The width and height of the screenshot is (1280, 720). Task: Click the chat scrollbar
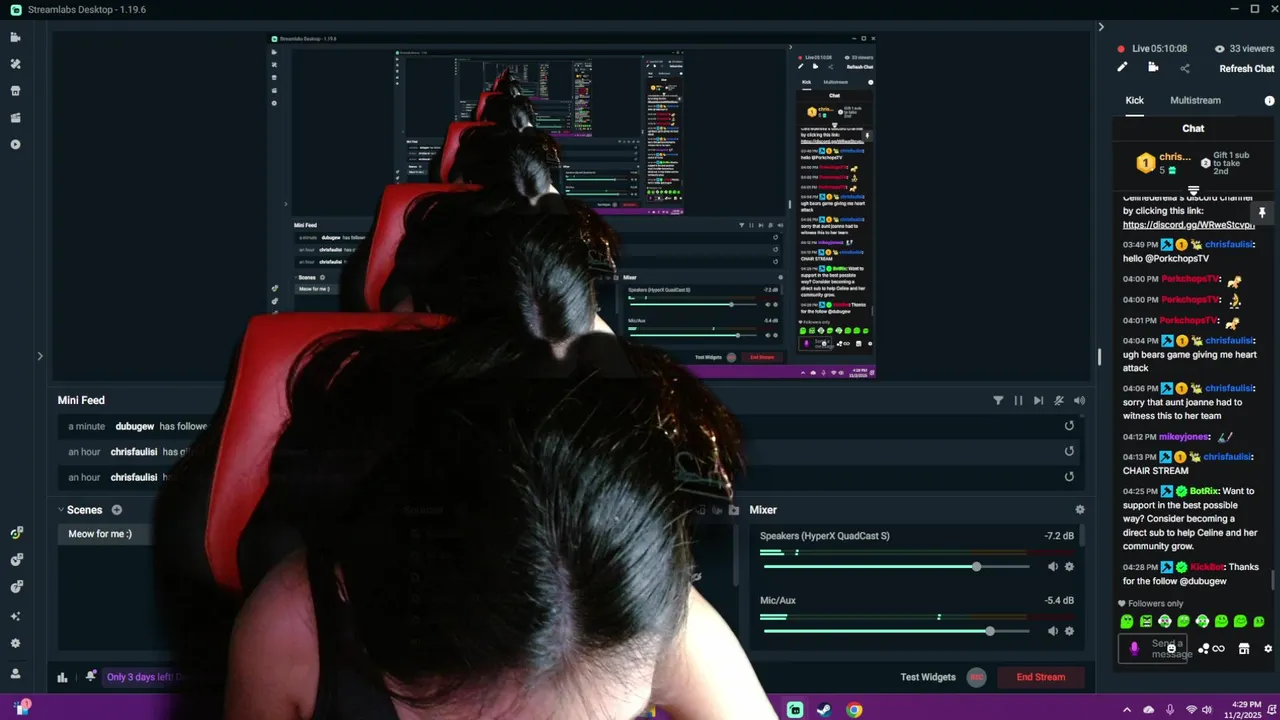pyautogui.click(x=1272, y=580)
